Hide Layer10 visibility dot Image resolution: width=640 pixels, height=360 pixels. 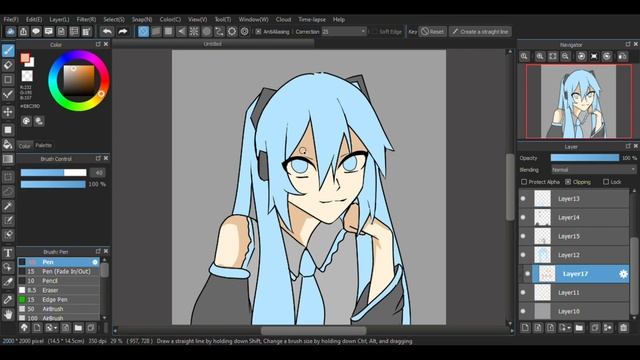(523, 311)
